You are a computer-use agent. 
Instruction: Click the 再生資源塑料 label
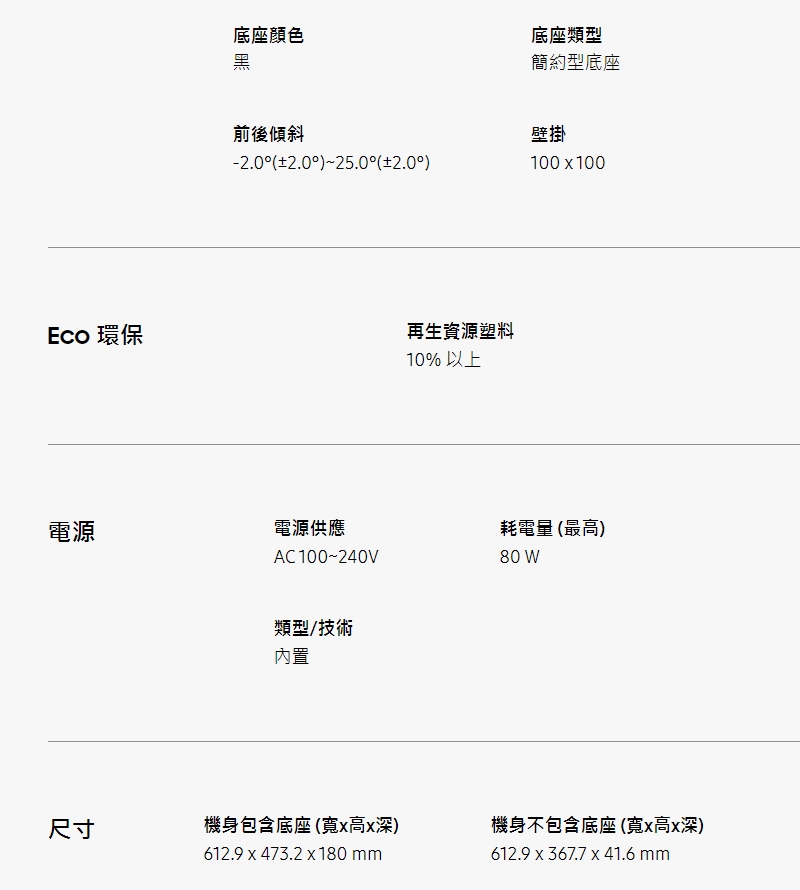point(460,331)
